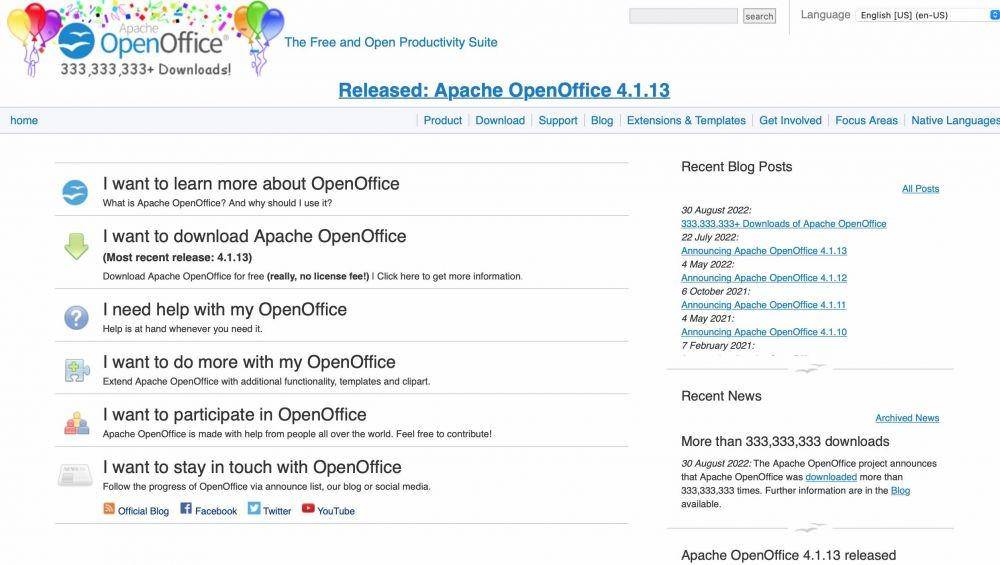Open the home navigation link
This screenshot has width=1000, height=565.
tap(24, 121)
